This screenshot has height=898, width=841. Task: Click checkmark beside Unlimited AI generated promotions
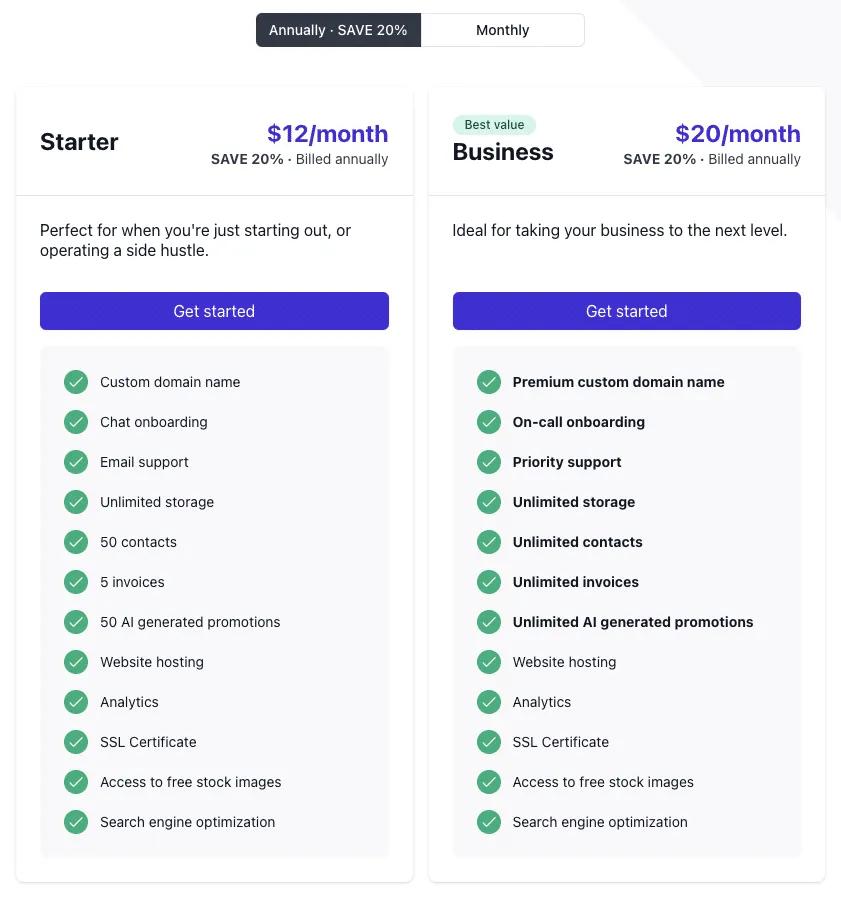pos(489,622)
